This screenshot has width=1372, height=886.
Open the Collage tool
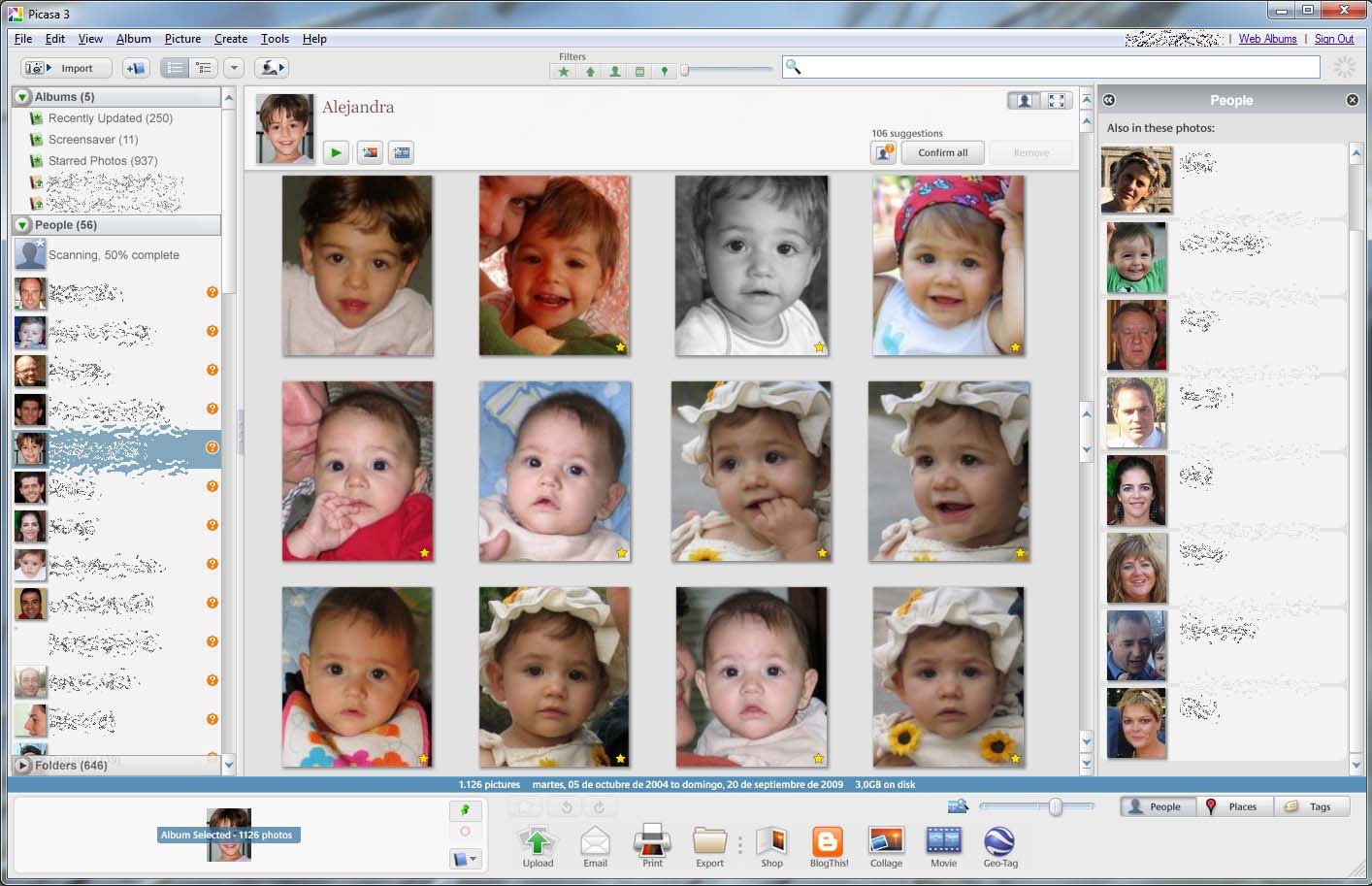pyautogui.click(x=885, y=844)
